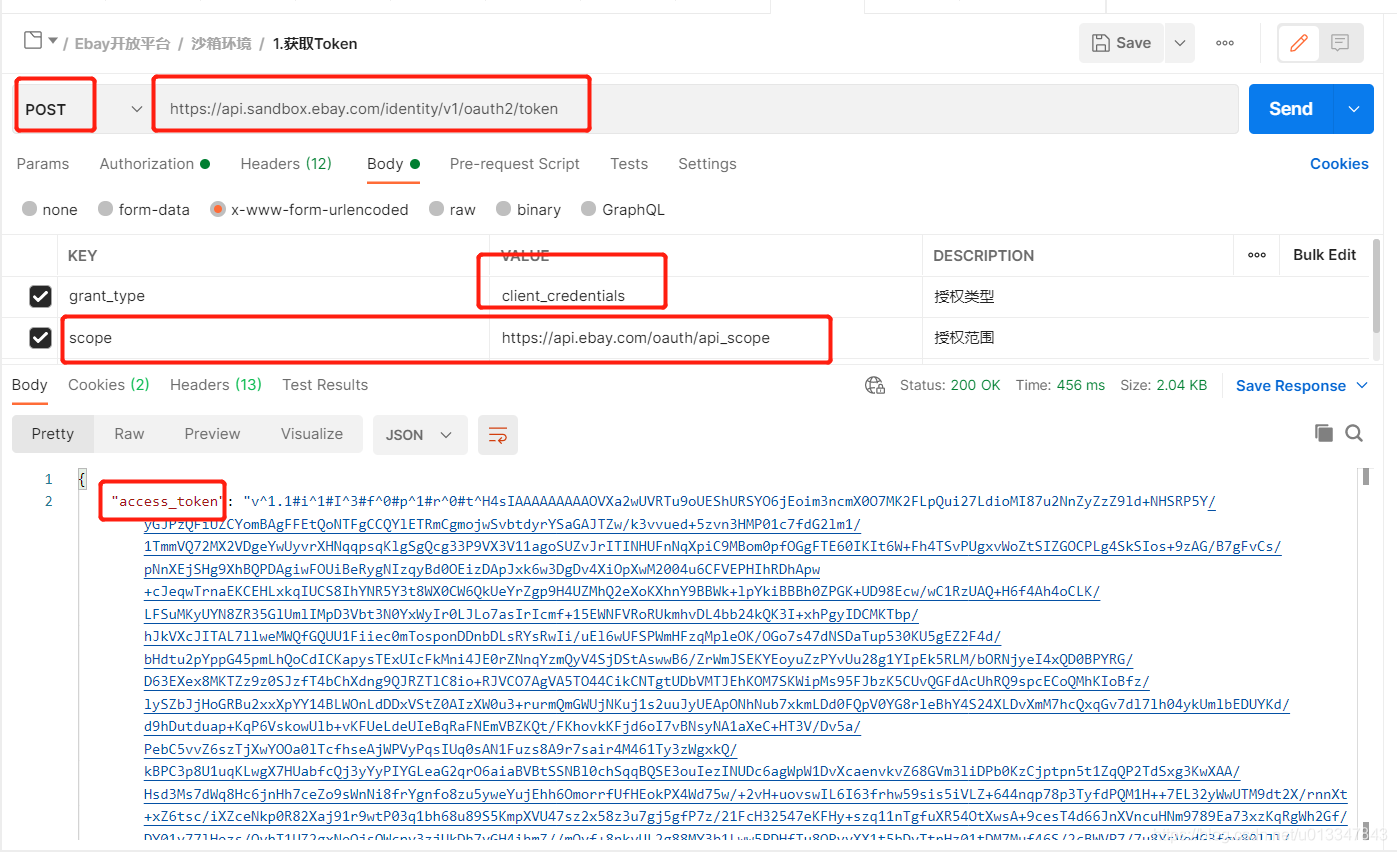Click the grant_type key cell
The height and width of the screenshot is (853, 1397).
[274, 296]
